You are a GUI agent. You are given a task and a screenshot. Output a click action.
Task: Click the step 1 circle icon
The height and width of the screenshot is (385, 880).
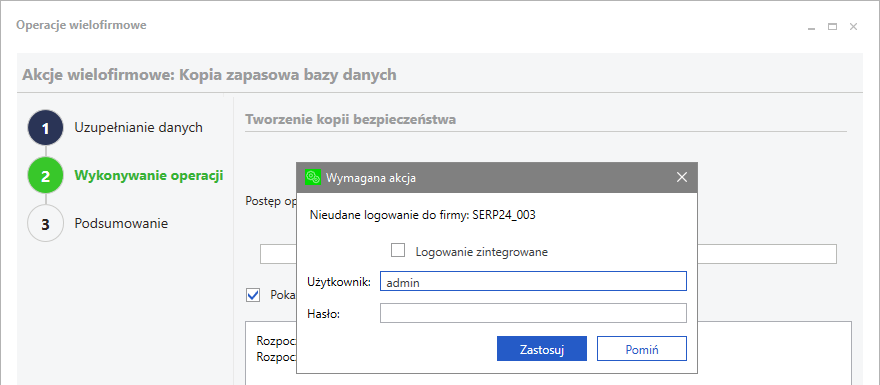(45, 128)
